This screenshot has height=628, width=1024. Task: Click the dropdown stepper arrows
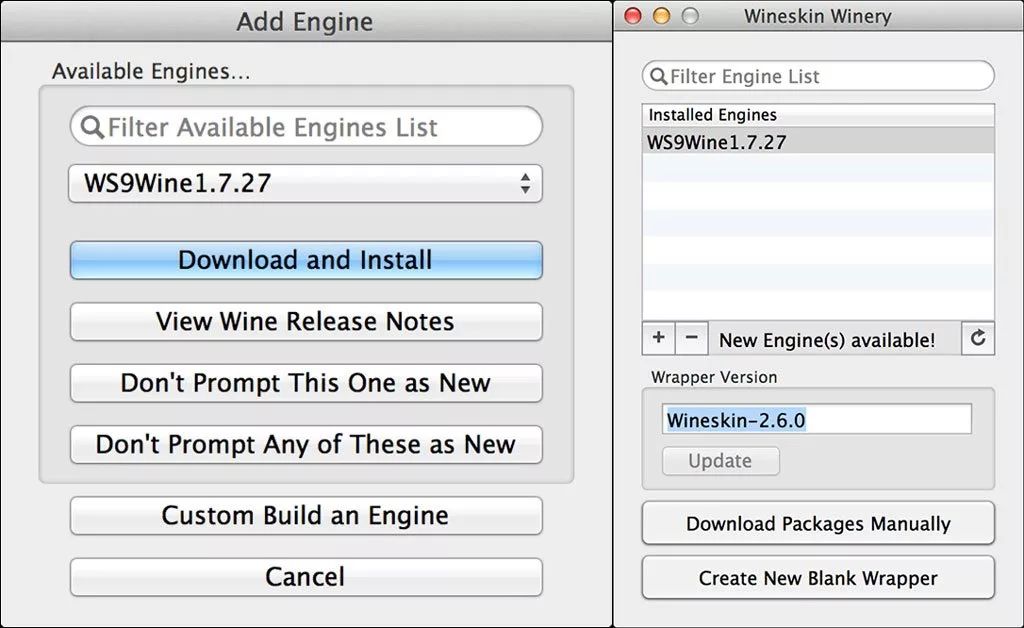pos(525,183)
